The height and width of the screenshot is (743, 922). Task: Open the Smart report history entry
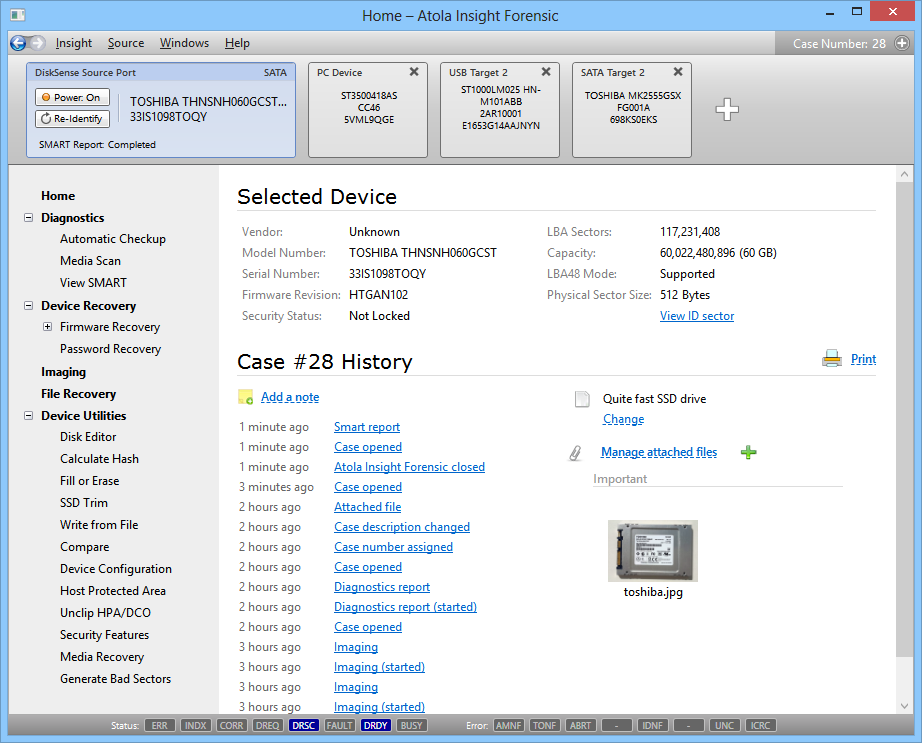(x=367, y=427)
